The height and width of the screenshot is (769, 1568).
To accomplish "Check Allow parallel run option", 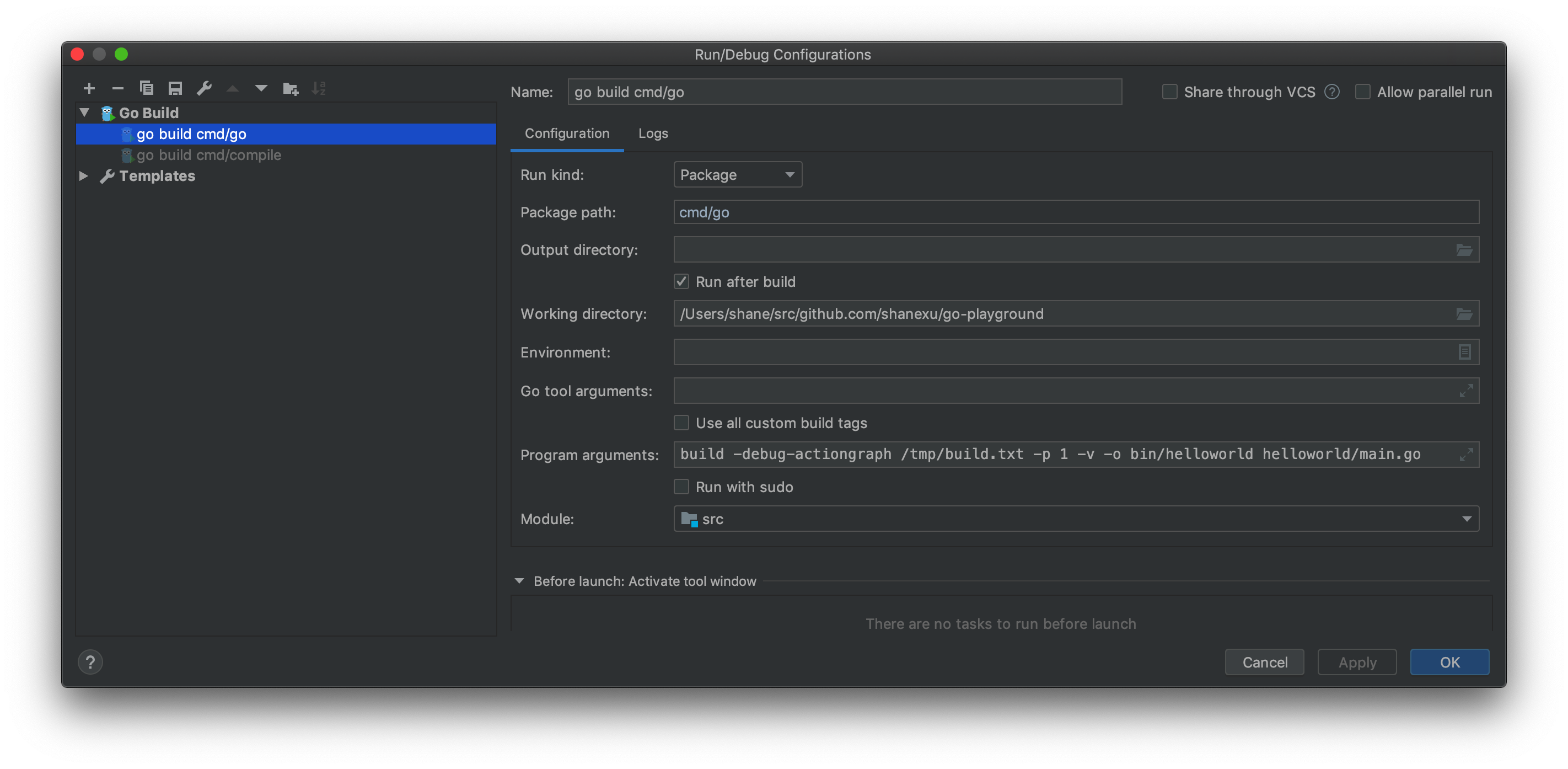I will tap(1362, 92).
